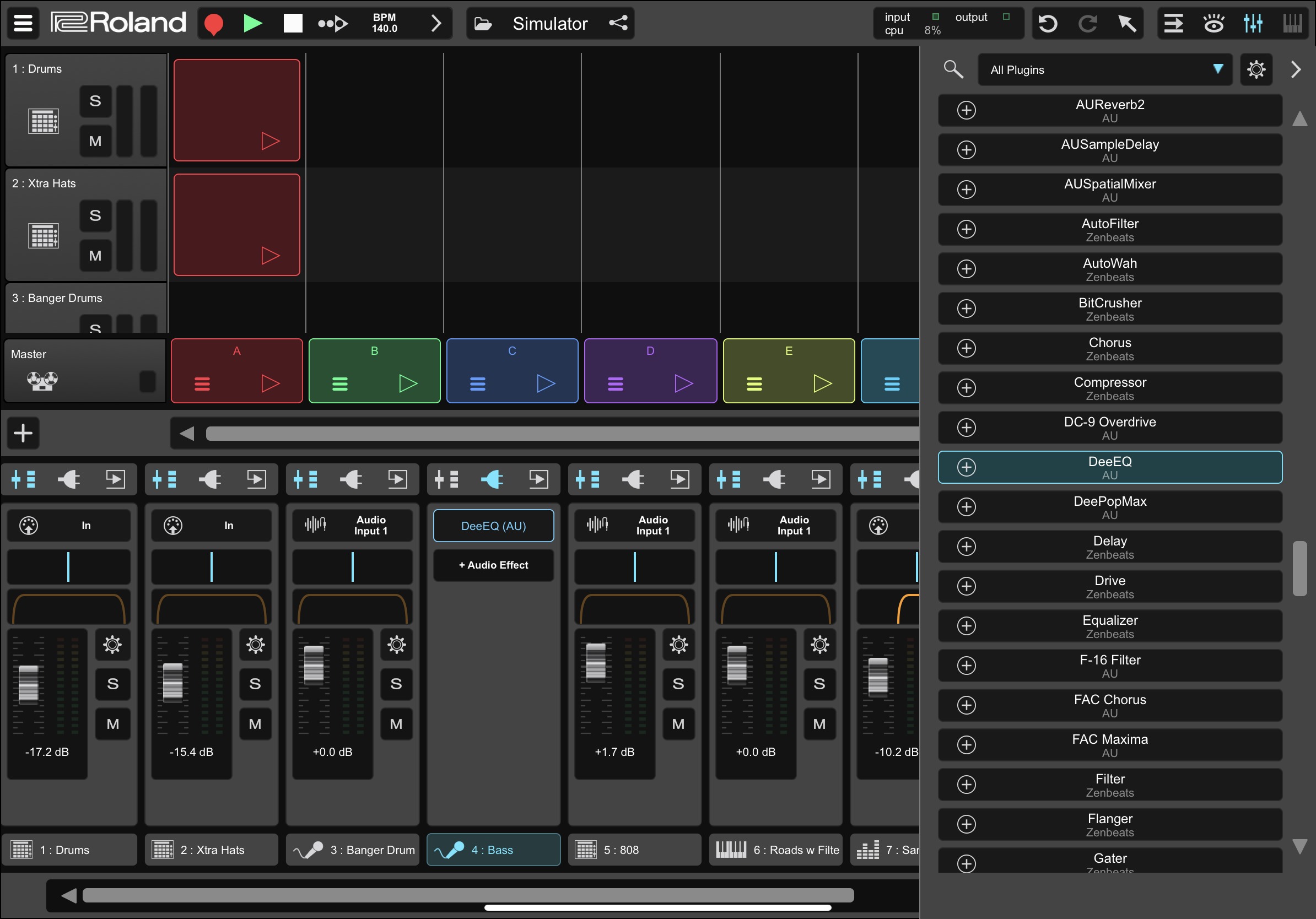Share the Simulator project
This screenshot has height=919, width=1316.
click(618, 24)
